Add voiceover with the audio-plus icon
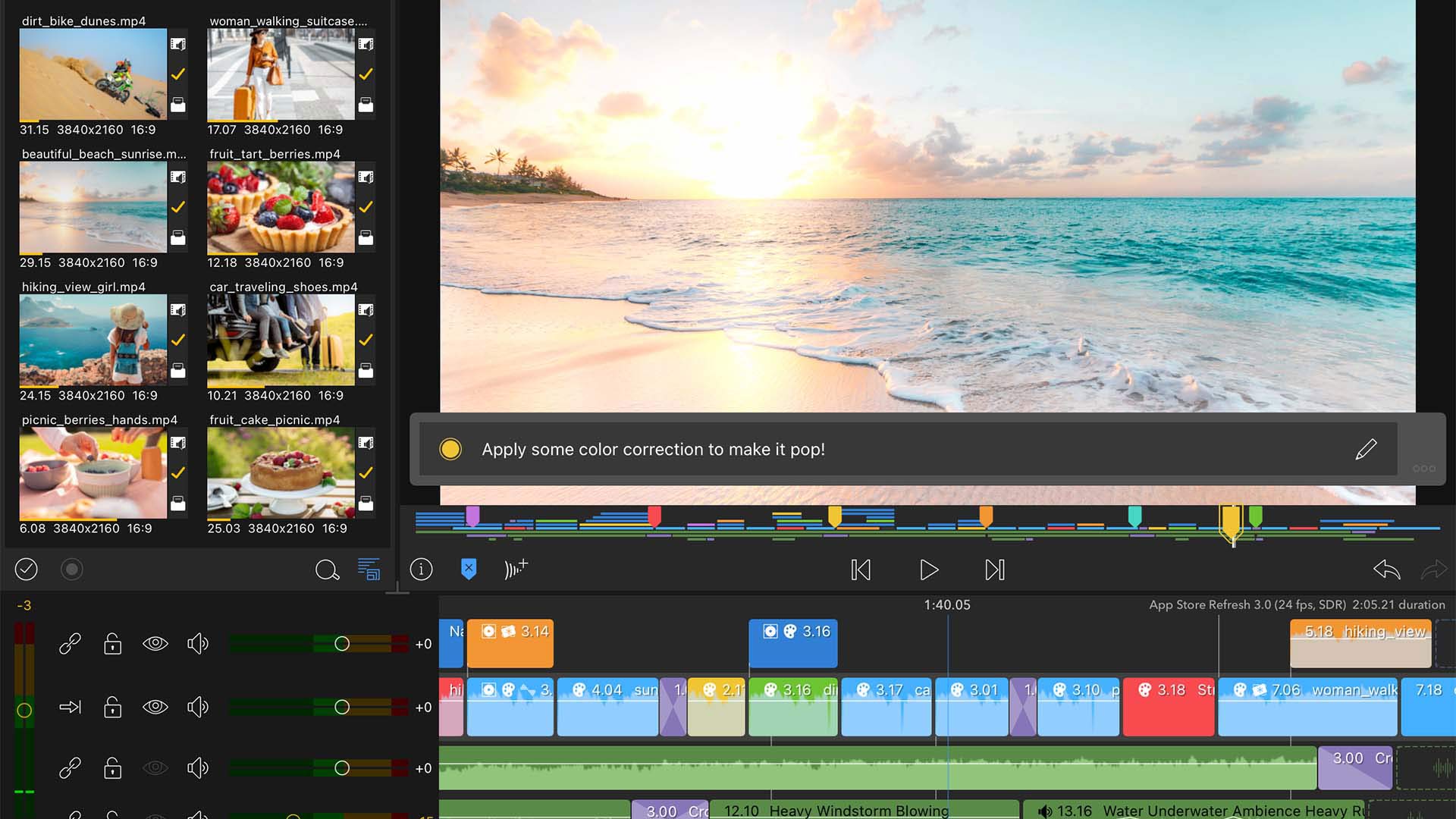Viewport: 1456px width, 819px height. click(516, 569)
